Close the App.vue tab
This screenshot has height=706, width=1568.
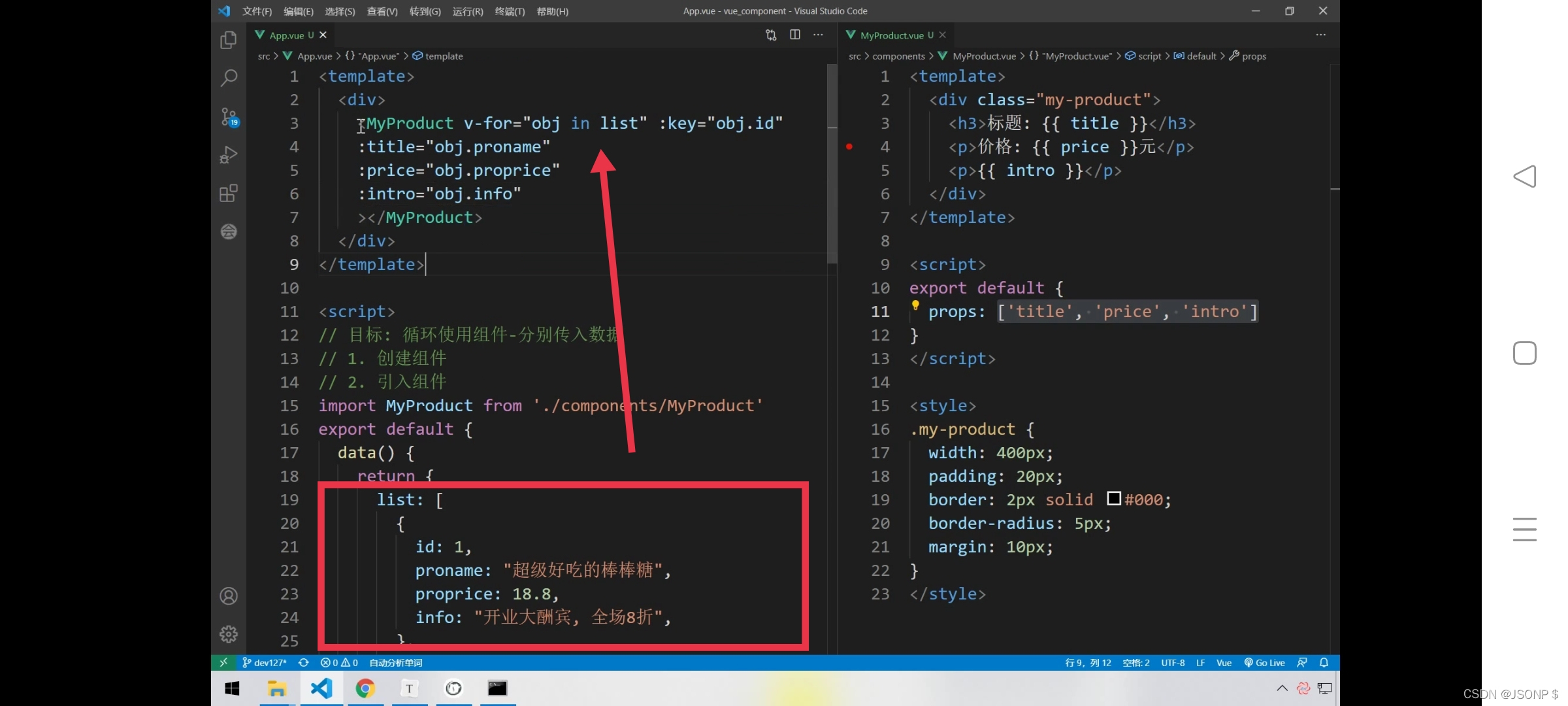click(323, 35)
